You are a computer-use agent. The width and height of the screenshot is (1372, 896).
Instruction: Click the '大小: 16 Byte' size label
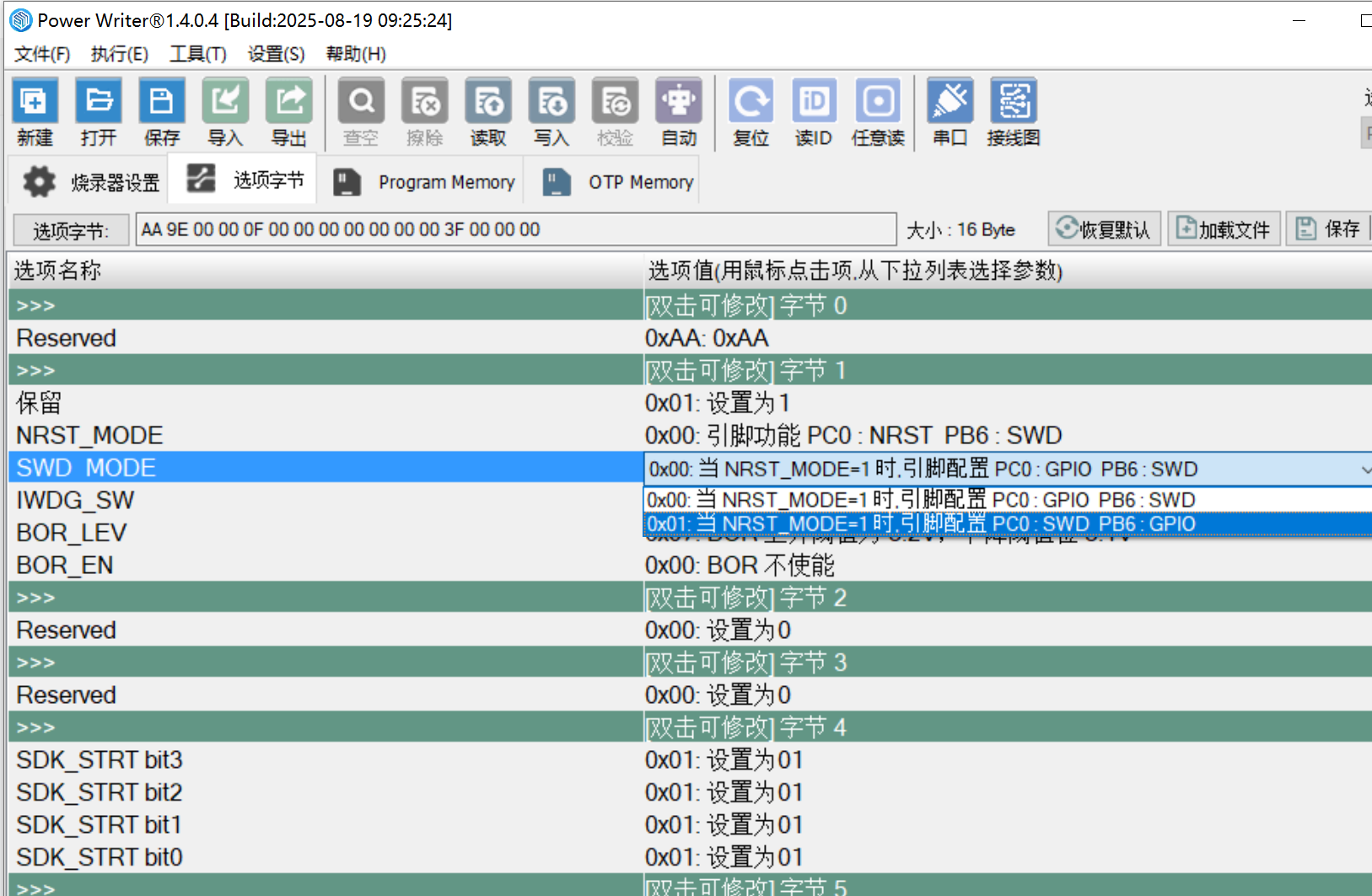(960, 230)
